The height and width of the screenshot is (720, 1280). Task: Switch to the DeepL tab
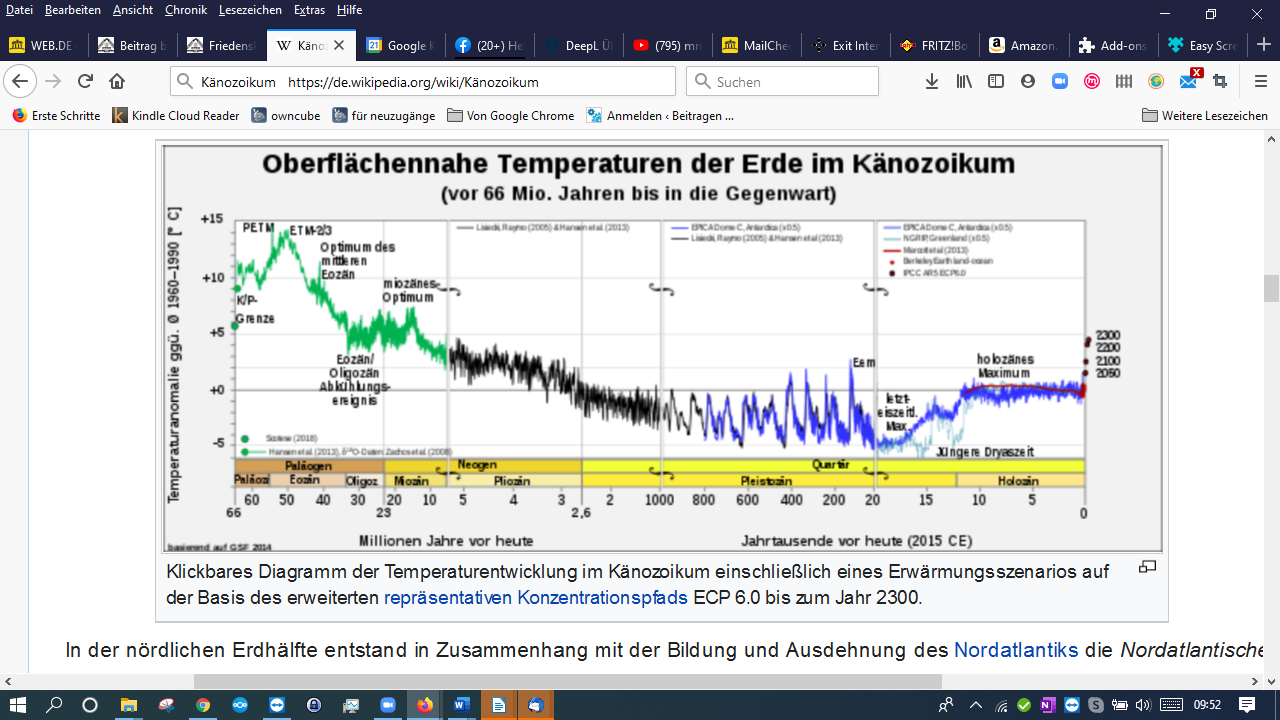(578, 46)
